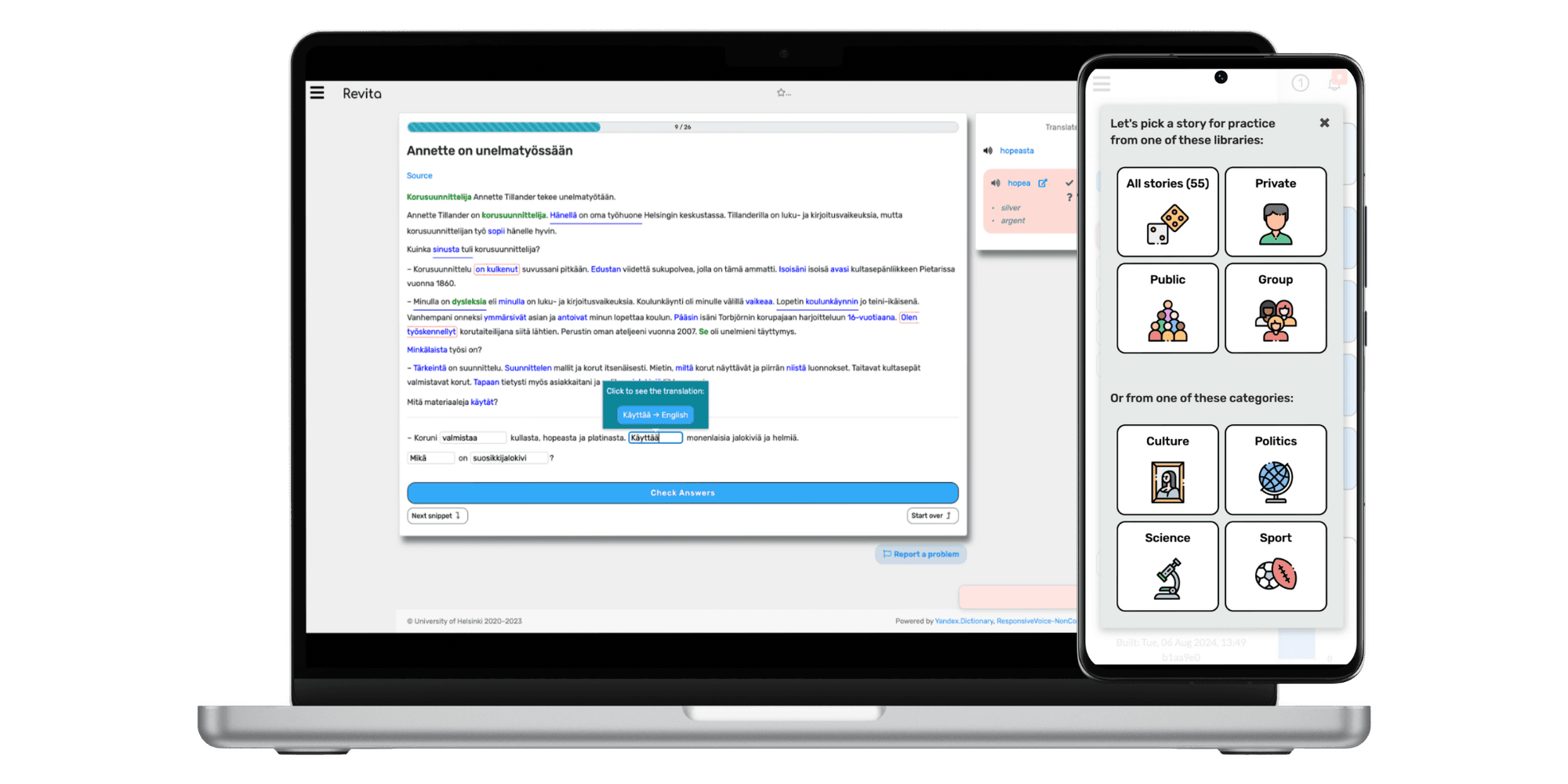Screen dimensions: 1568x784
Task: Focus the input field containing Mikä
Action: click(431, 458)
